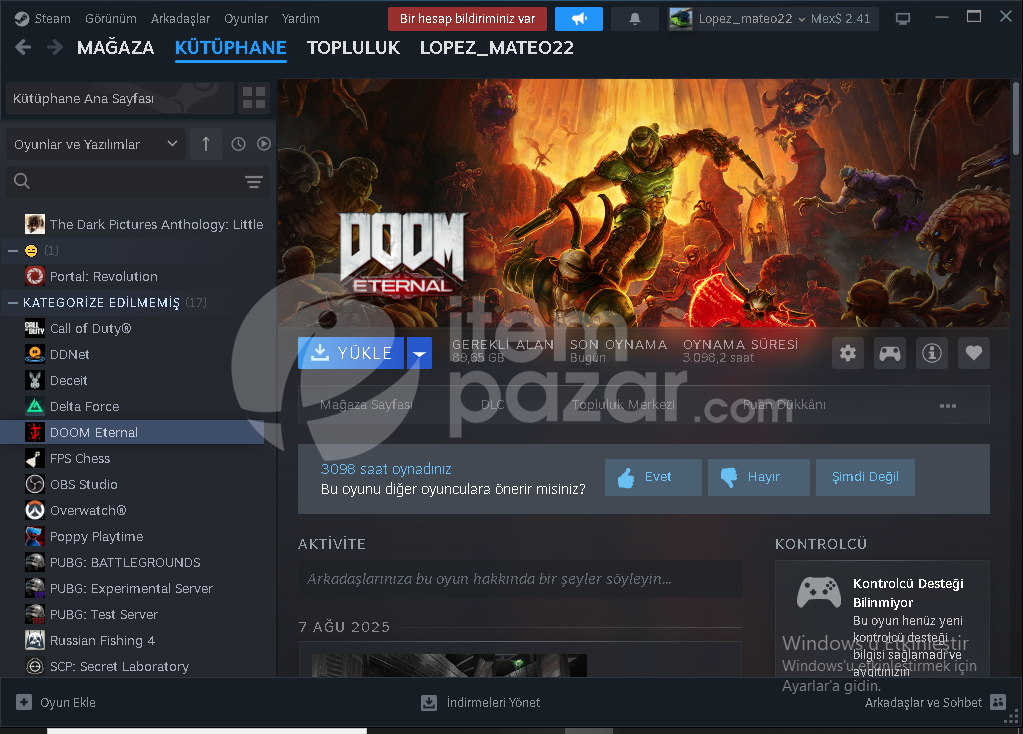The width and height of the screenshot is (1023, 734).
Task: Collapse the emoji category section
Action: tap(12, 251)
